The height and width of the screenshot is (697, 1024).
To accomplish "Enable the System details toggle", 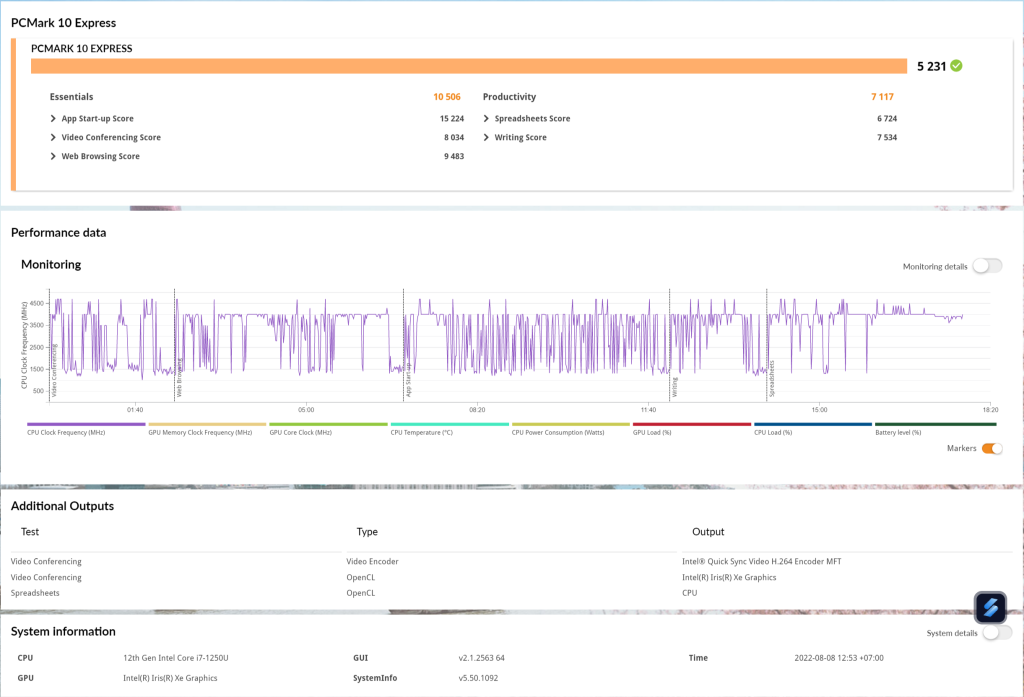I will (996, 632).
